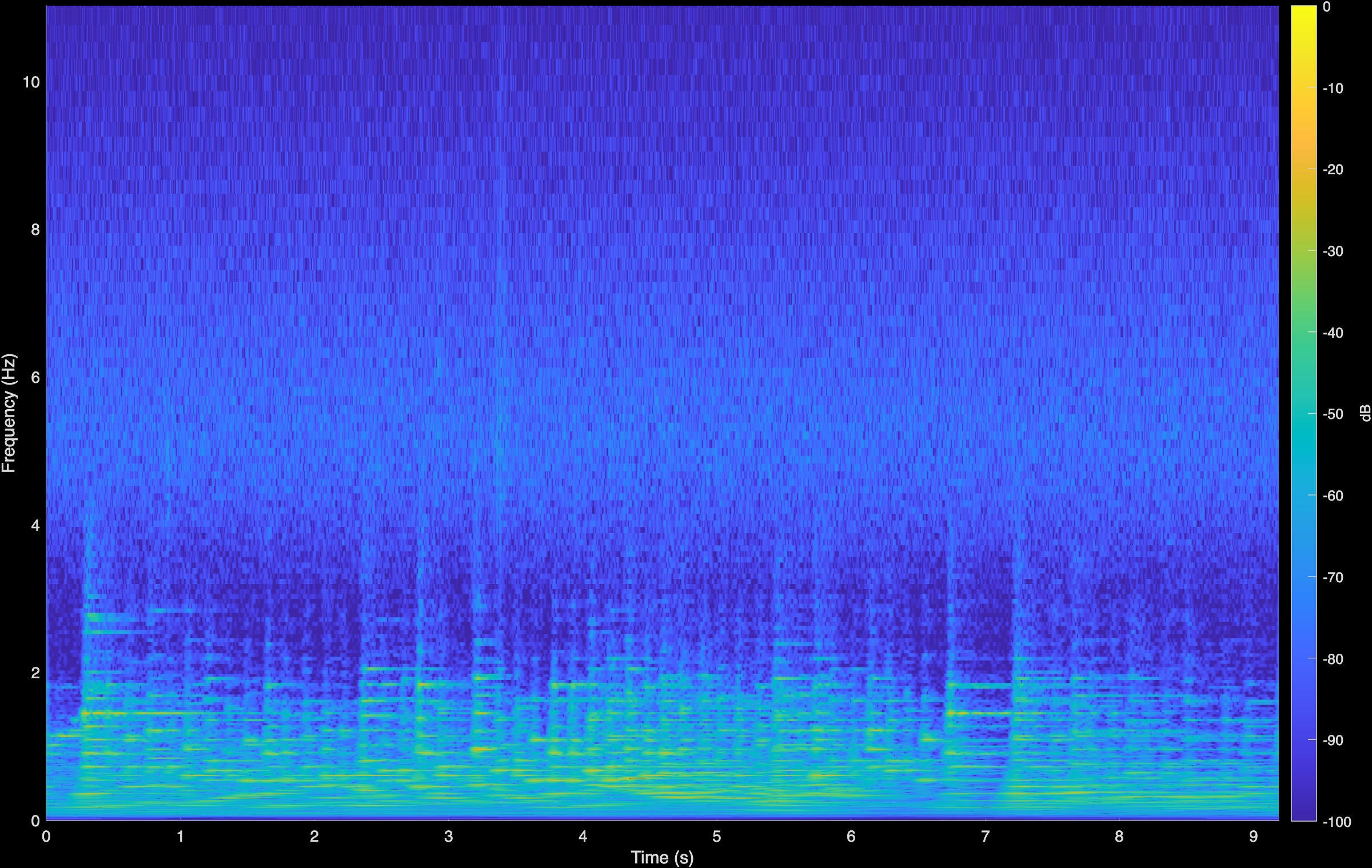Click the 2 Hz frequency tick label
The image size is (1372, 868).
(35, 673)
